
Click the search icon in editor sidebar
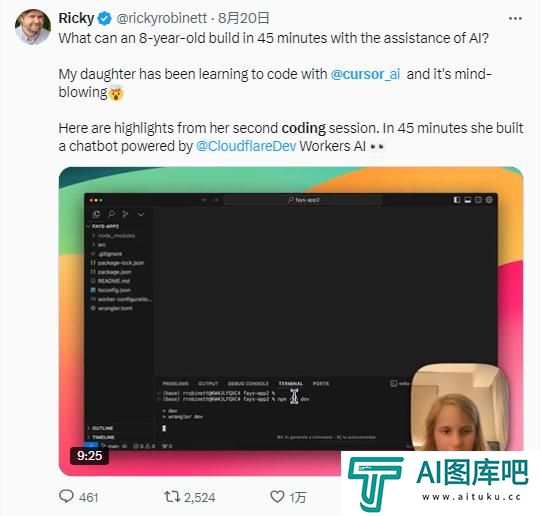tap(111, 214)
